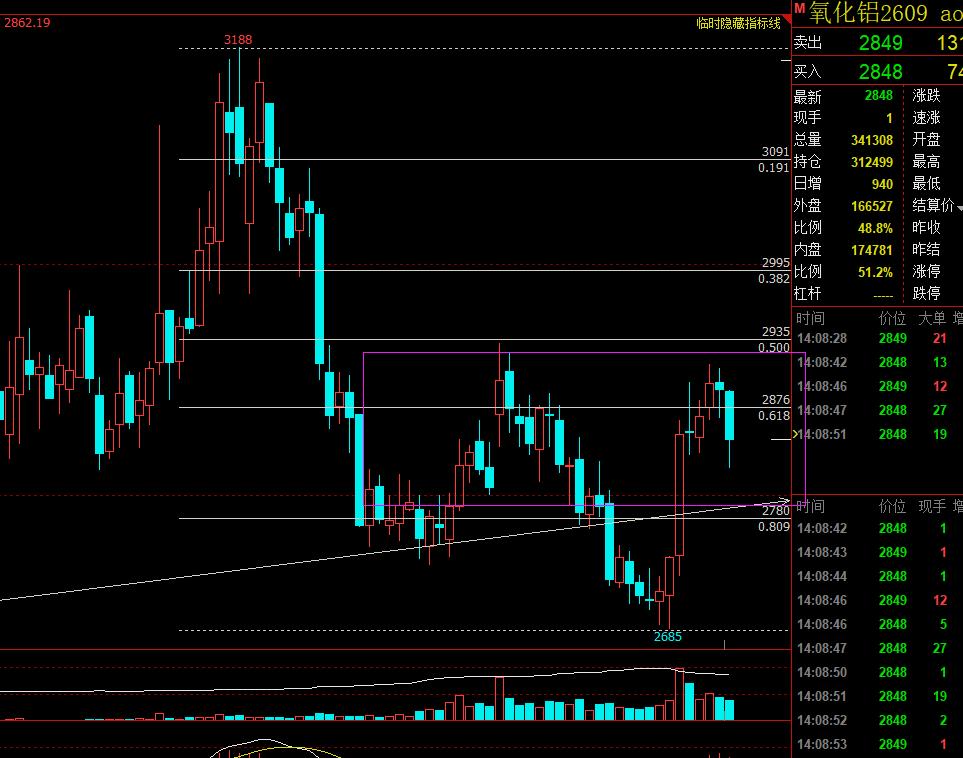Click the arrow marker at the trendline end
Screen dimensions: 963x758
784,501
